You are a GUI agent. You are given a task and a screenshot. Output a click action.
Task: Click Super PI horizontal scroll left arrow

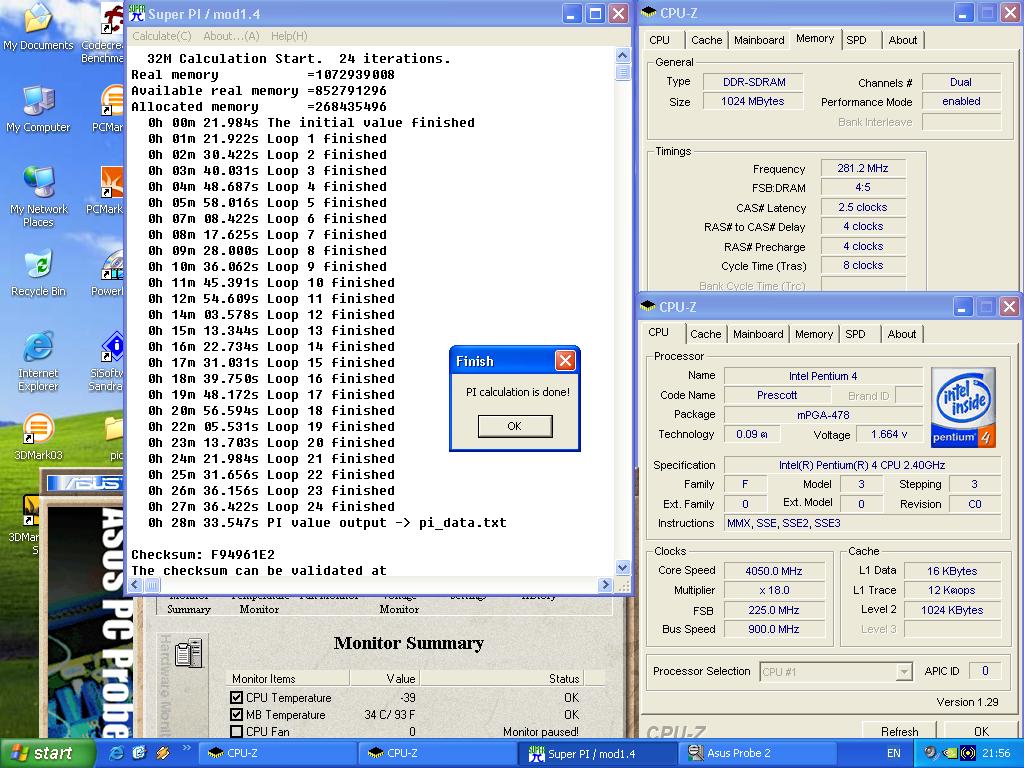136,584
